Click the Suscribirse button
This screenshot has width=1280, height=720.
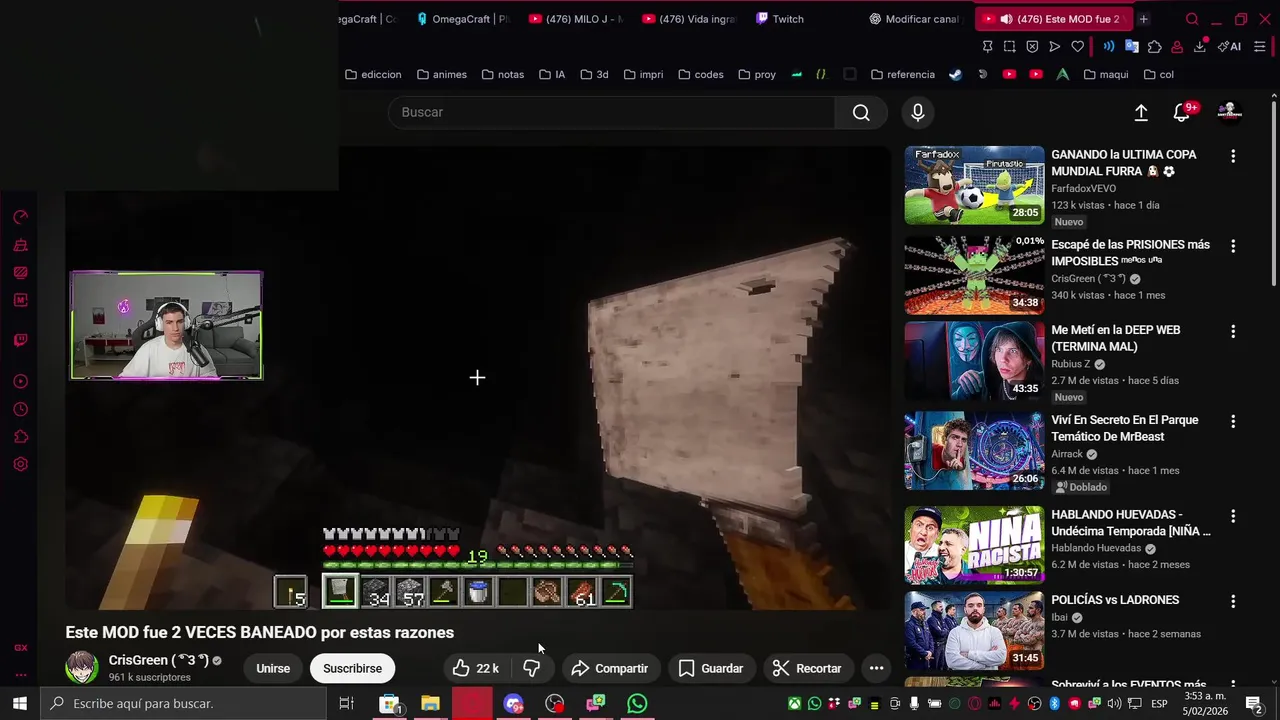[352, 668]
